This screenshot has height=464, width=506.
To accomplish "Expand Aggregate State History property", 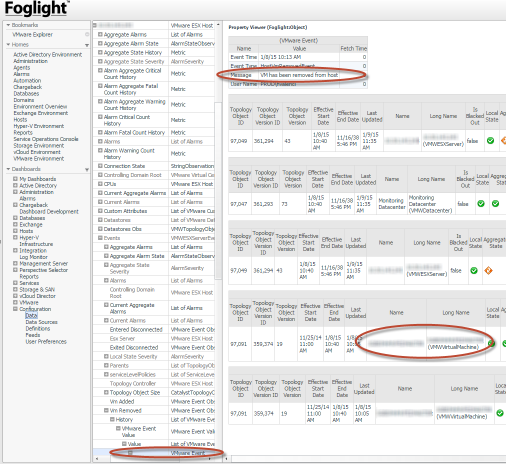I will tap(100, 52).
